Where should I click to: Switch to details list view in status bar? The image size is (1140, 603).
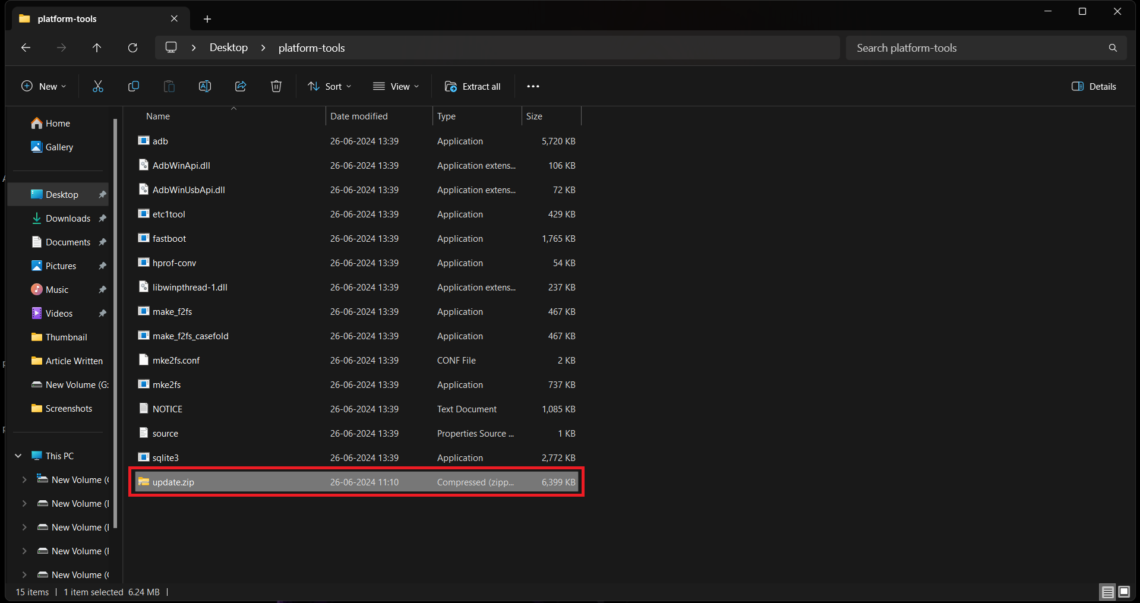(x=1107, y=592)
